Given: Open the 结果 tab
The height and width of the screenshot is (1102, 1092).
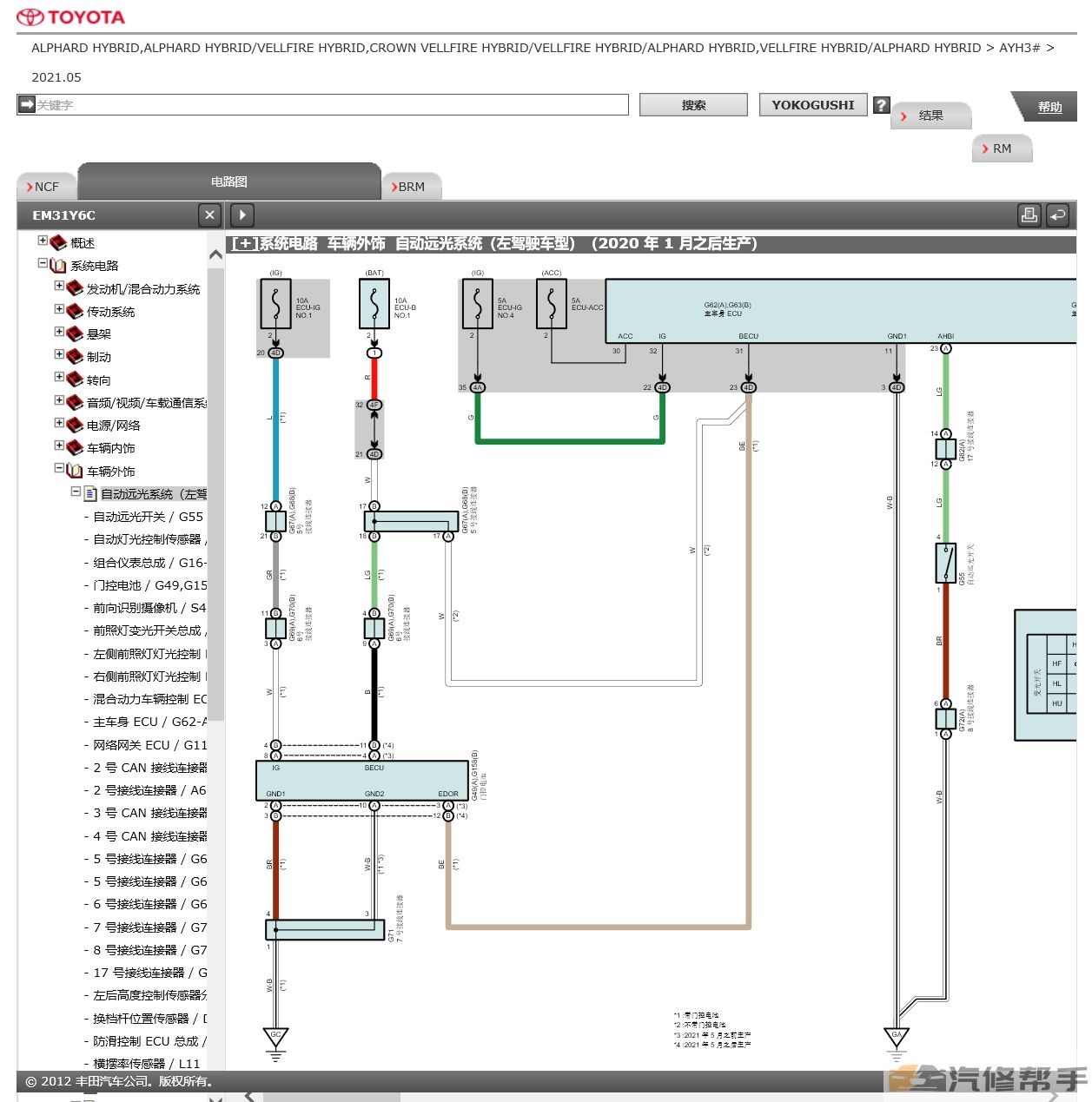Looking at the screenshot, I should (x=930, y=115).
